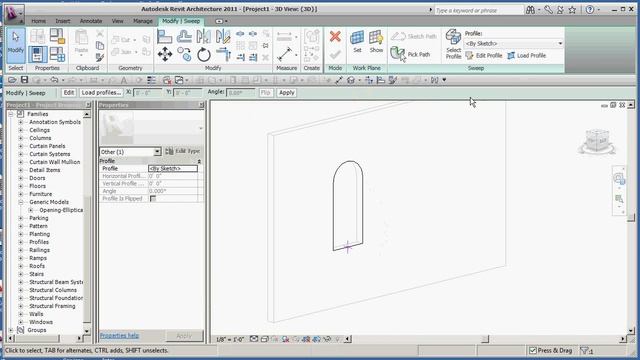Open the Home ribbon tab
This screenshot has width=640, height=360.
tap(38, 21)
